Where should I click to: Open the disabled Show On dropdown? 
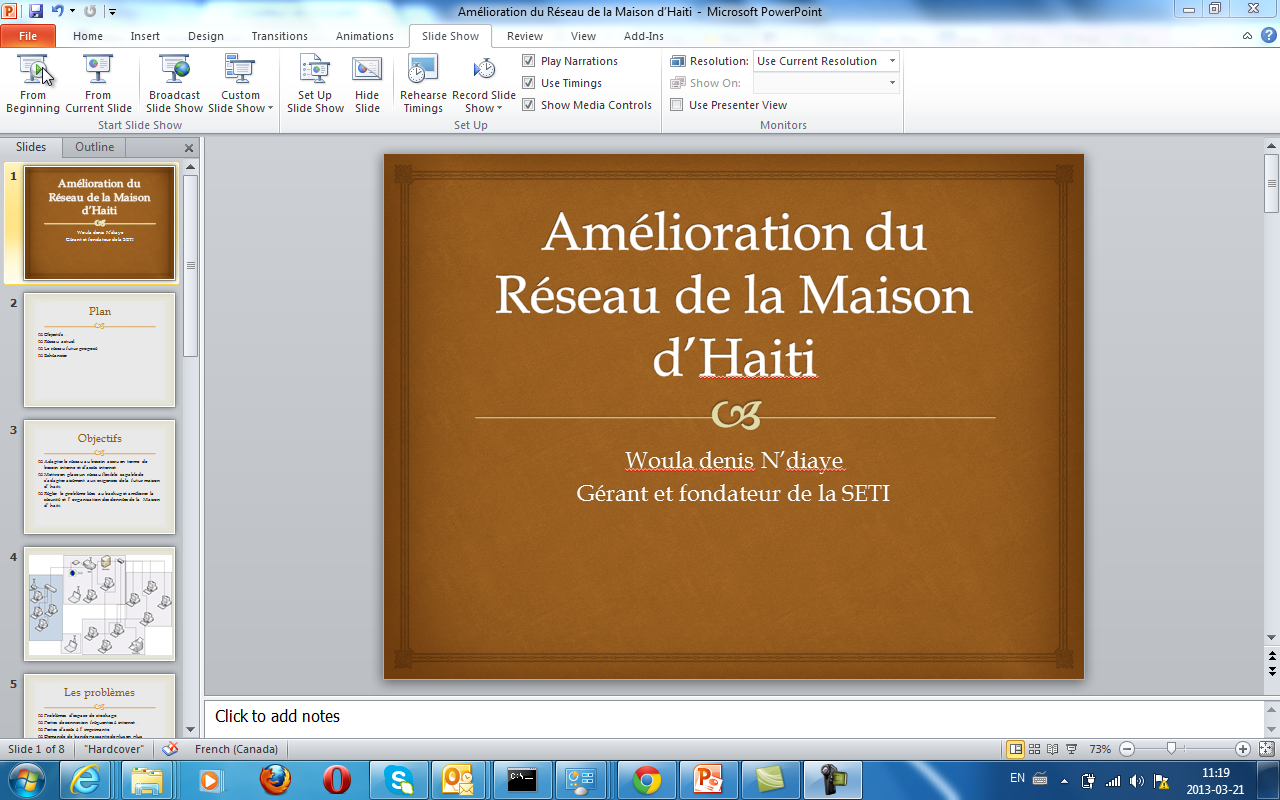point(892,83)
